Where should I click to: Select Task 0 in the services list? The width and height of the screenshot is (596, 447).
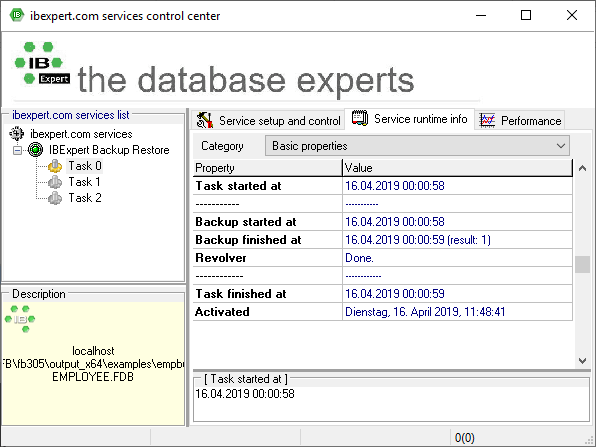click(x=85, y=166)
